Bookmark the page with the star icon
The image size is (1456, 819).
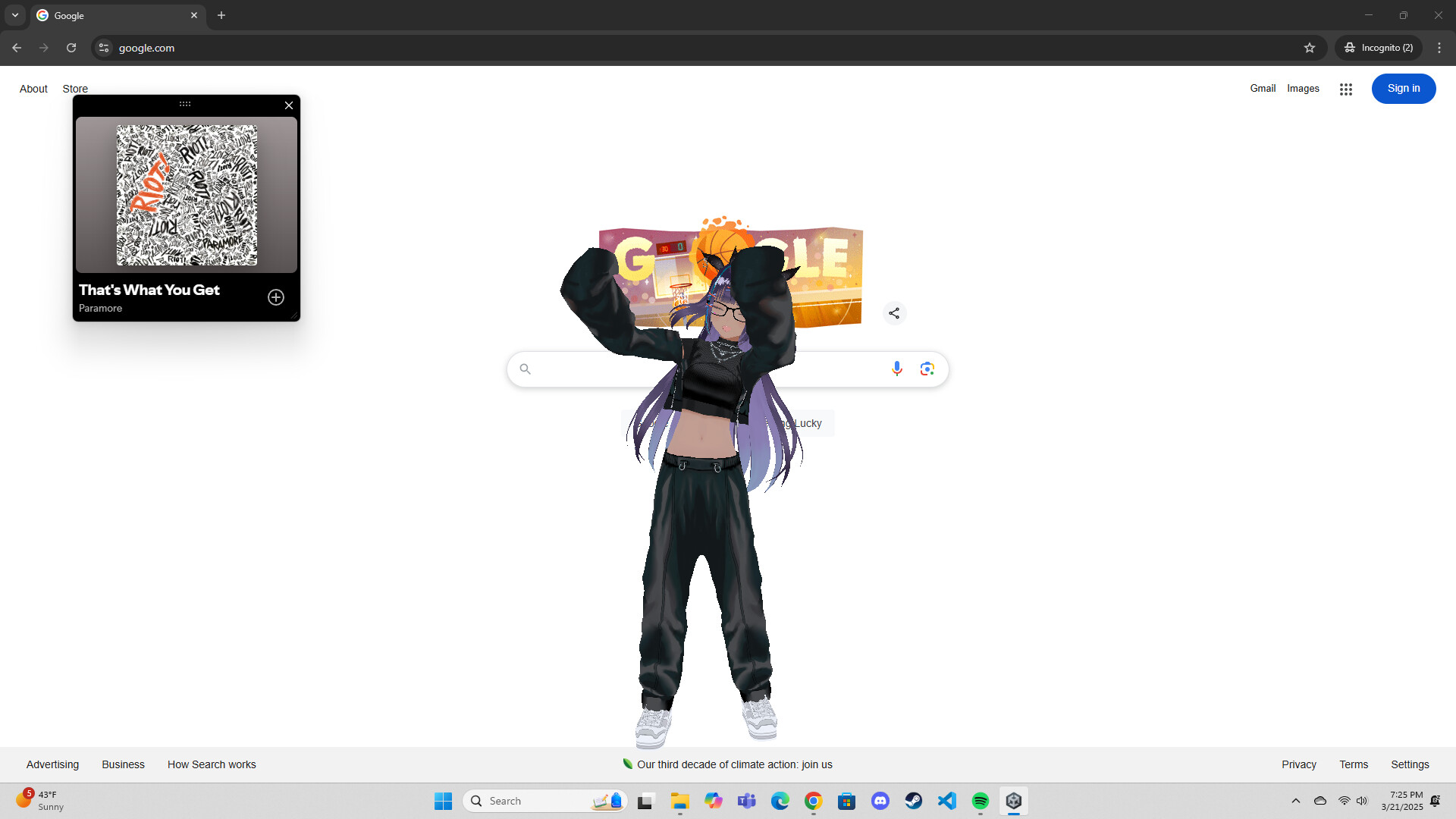pos(1310,47)
